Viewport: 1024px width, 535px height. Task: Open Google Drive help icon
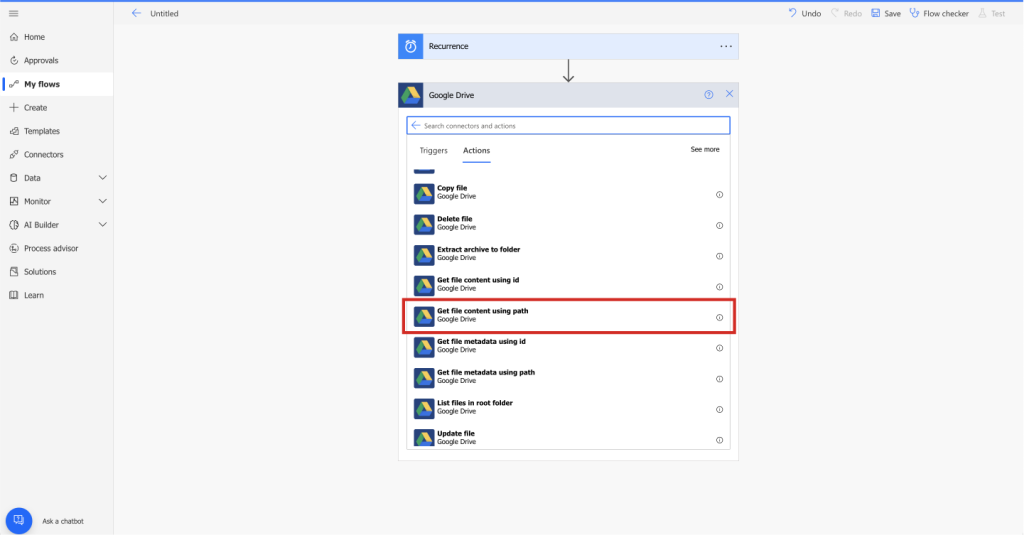(709, 95)
